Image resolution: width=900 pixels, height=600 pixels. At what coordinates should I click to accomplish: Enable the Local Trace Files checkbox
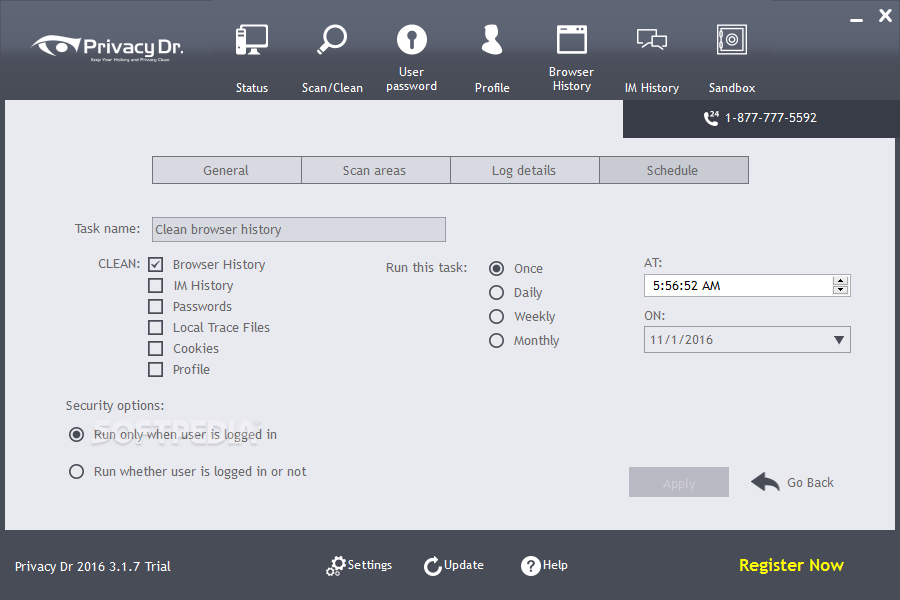pyautogui.click(x=156, y=327)
